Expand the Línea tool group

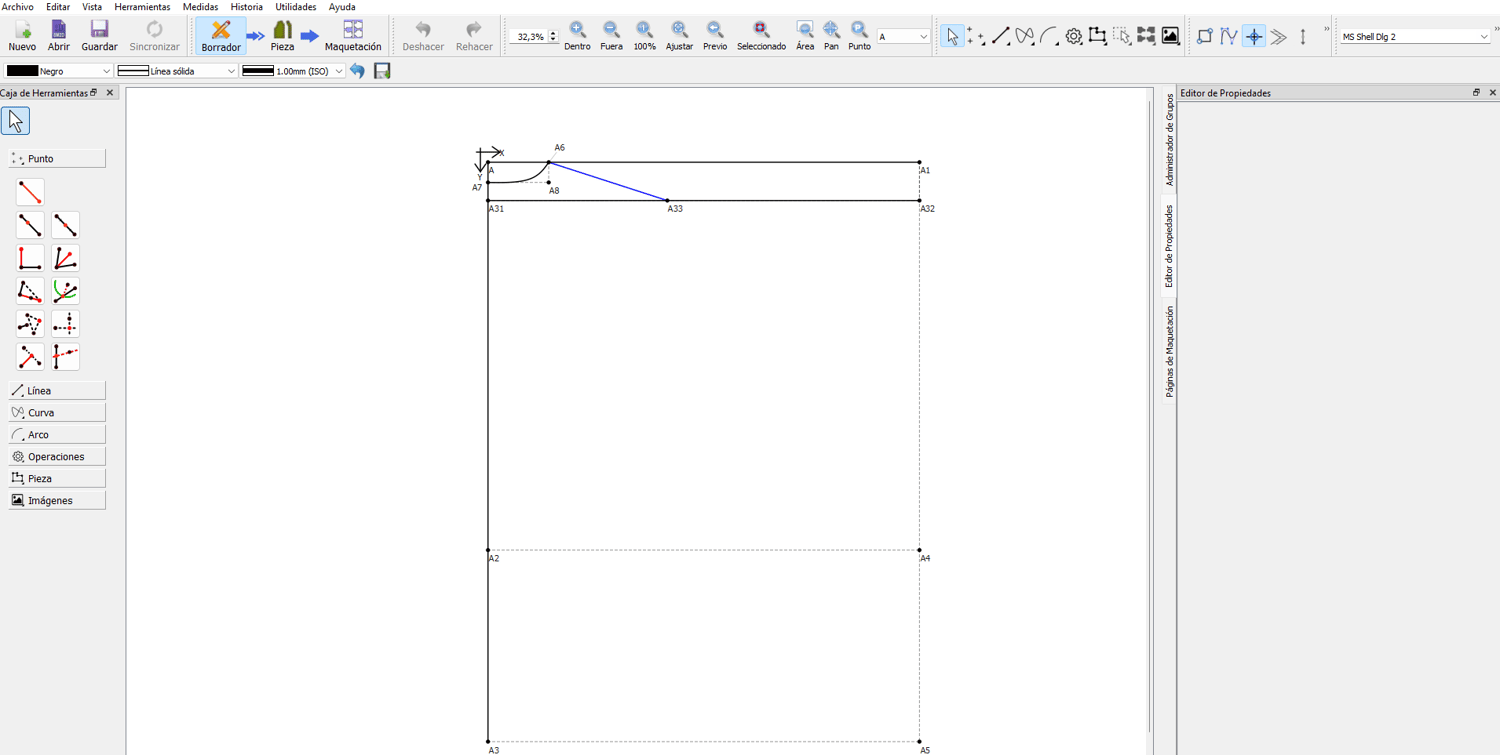57,391
